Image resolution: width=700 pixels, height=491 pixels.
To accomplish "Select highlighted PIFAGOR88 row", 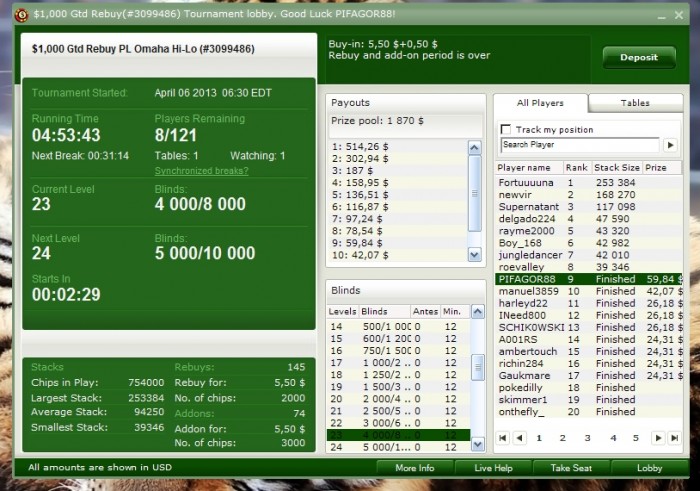I will (588, 279).
